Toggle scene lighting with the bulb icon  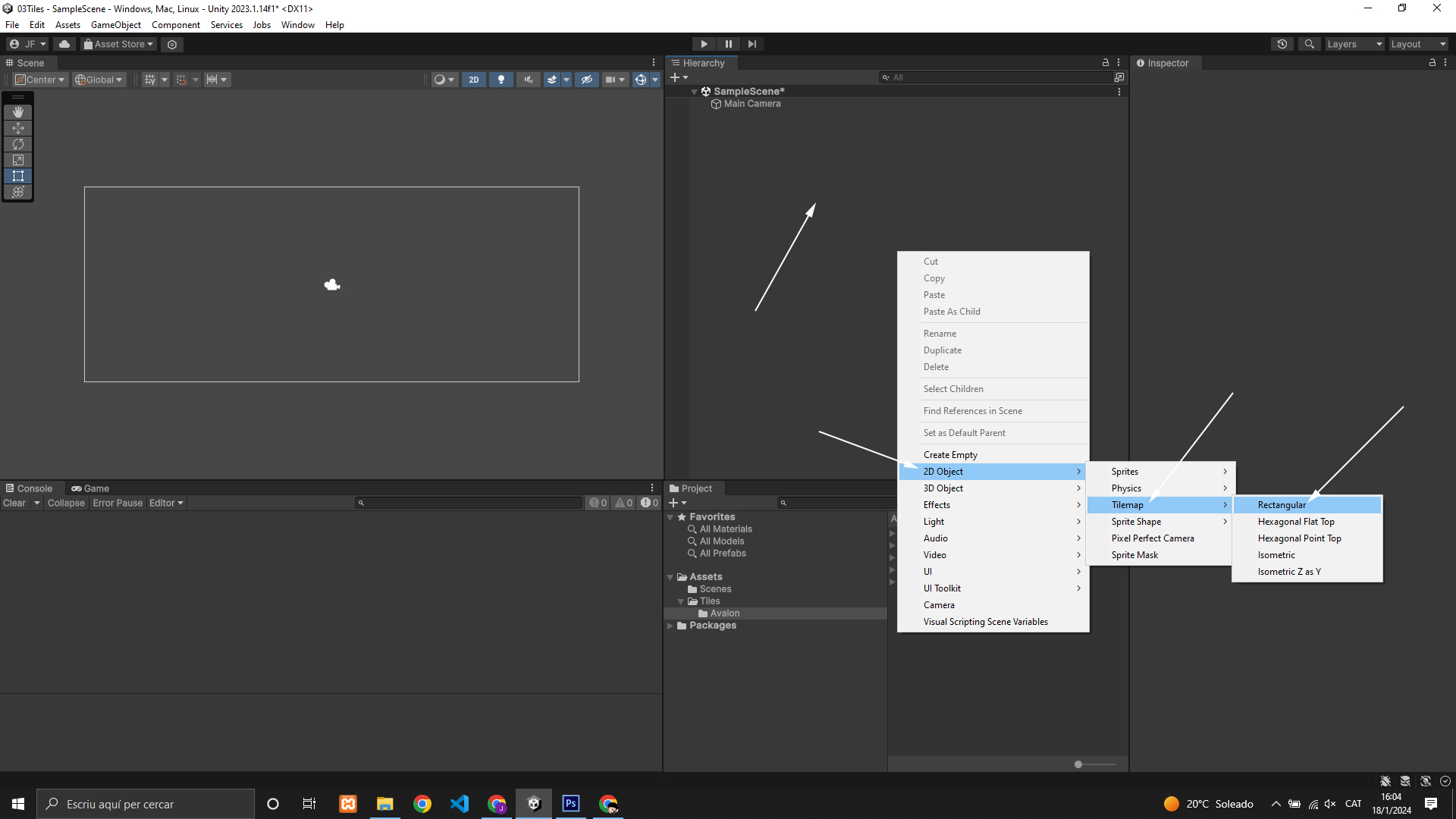(500, 80)
